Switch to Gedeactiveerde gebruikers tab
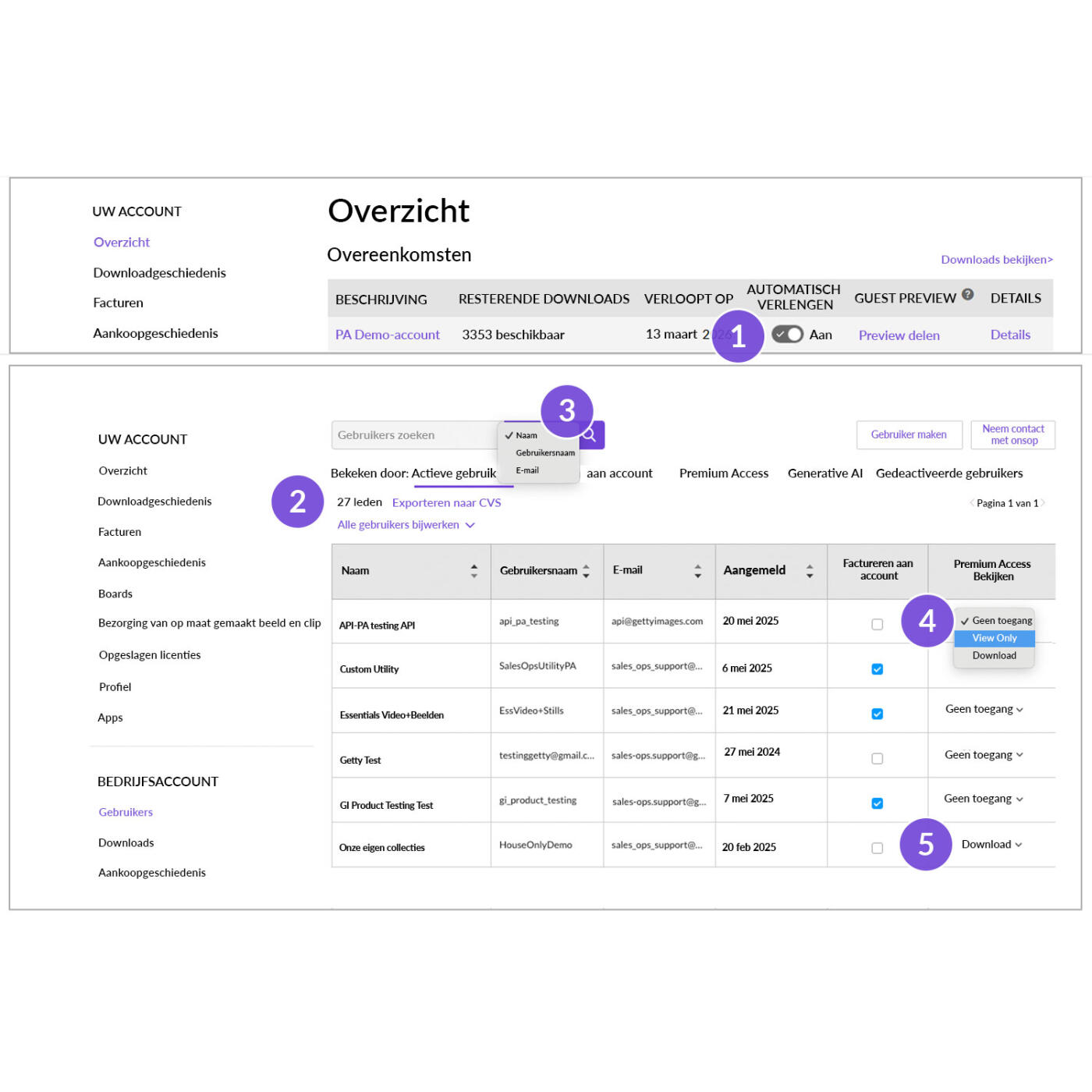This screenshot has width=1092, height=1092. pyautogui.click(x=948, y=473)
